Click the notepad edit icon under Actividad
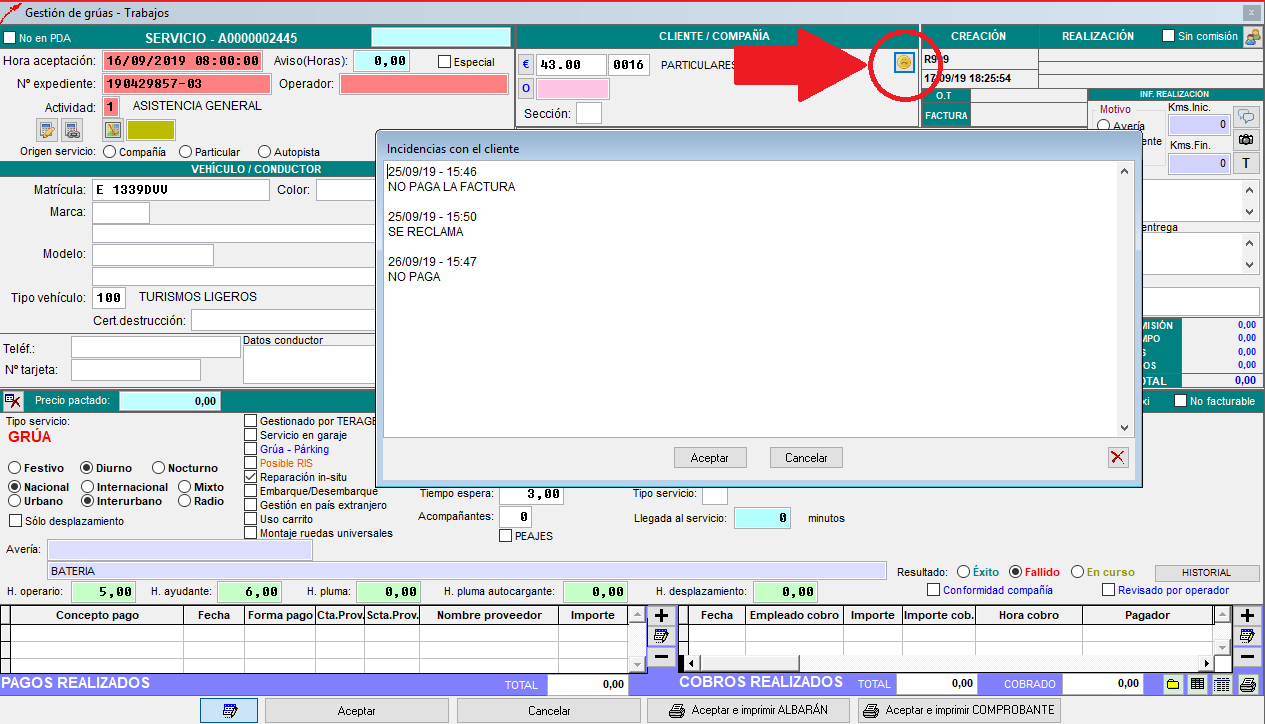 tap(47, 130)
